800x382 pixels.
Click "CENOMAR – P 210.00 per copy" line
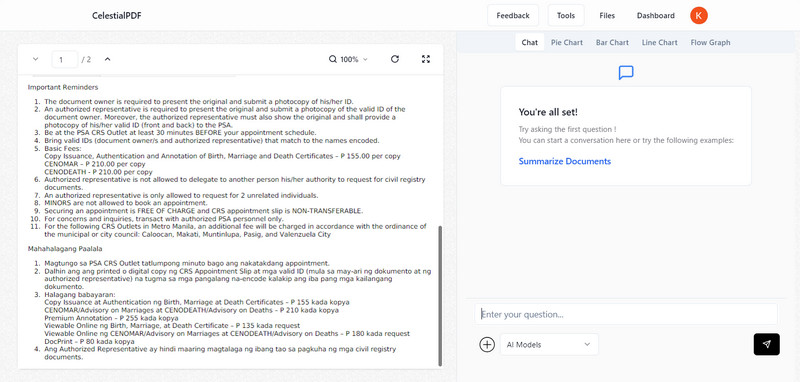tap(95, 164)
